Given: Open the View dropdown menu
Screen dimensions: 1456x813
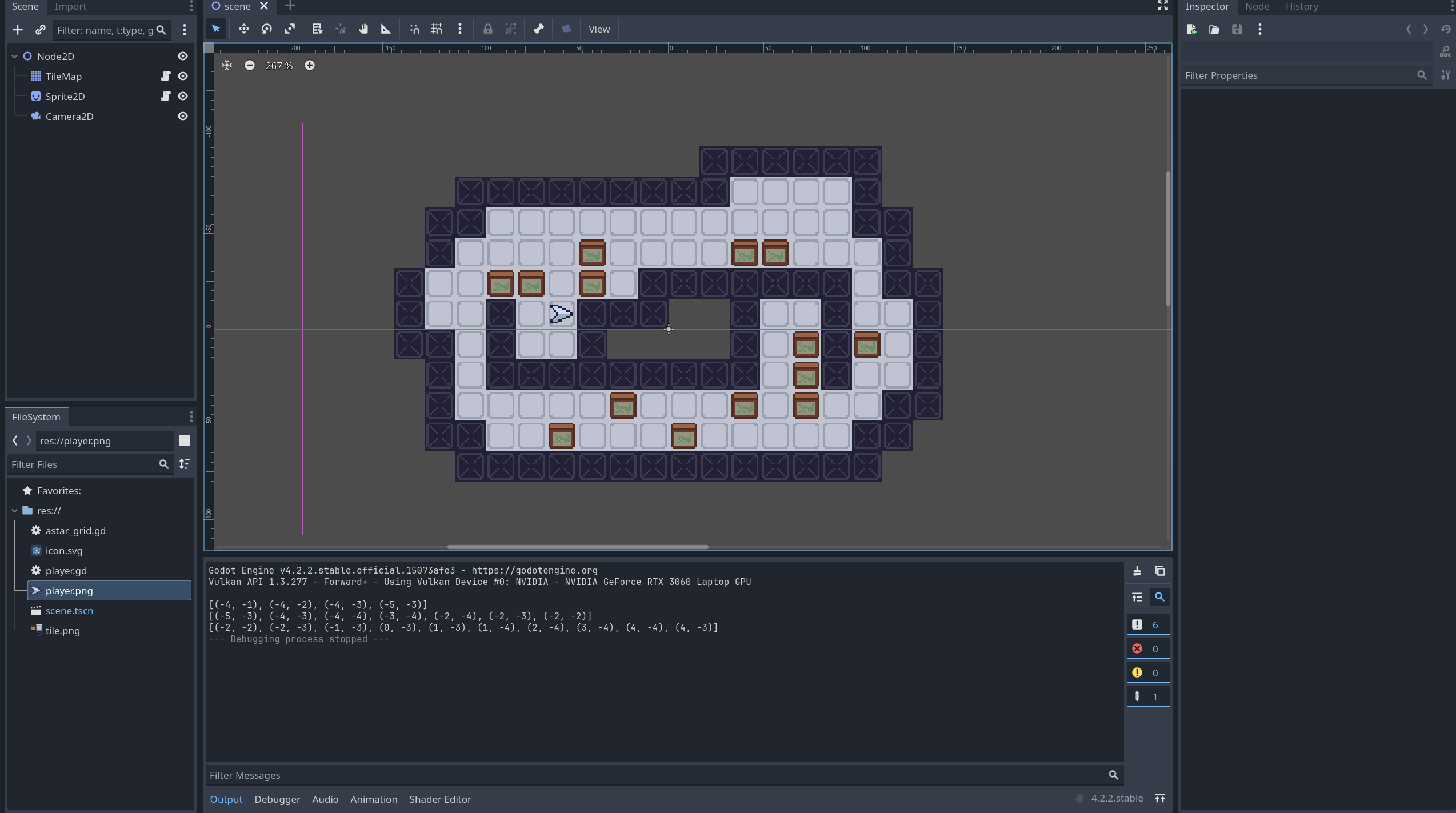Looking at the screenshot, I should pyautogui.click(x=599, y=29).
